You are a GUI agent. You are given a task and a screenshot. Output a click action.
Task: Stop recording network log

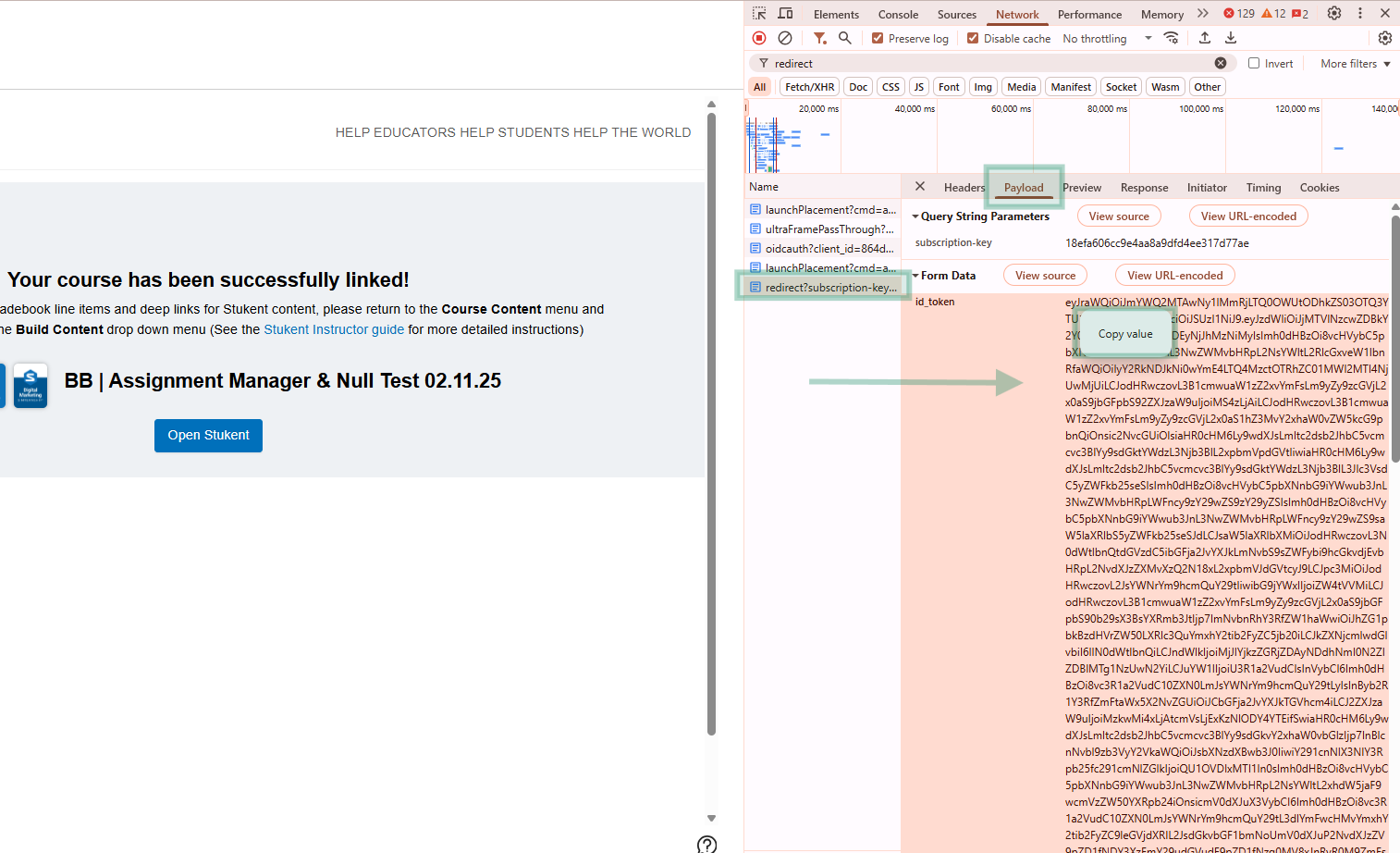(x=759, y=38)
